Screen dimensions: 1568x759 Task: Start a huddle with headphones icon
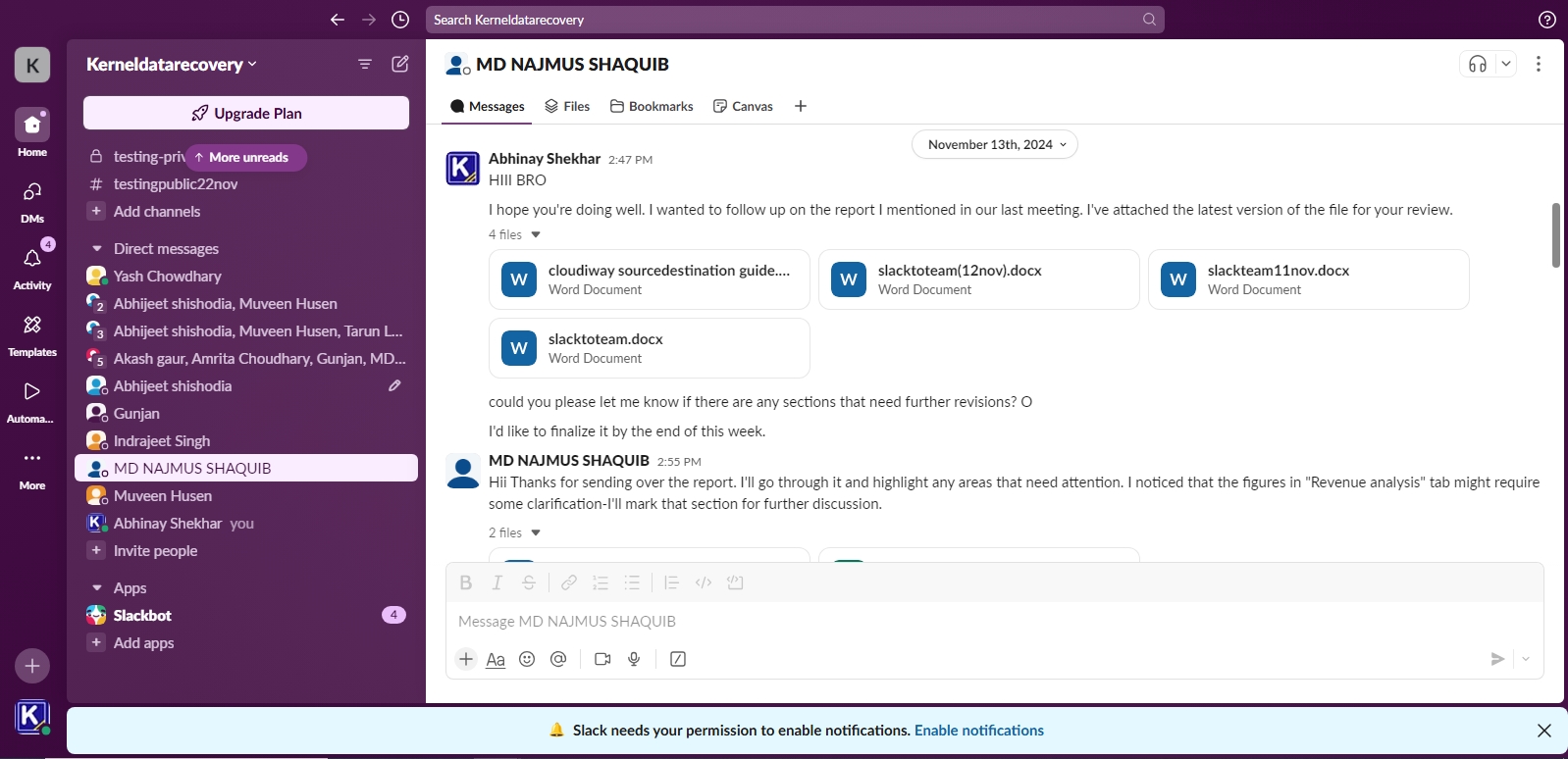[x=1478, y=64]
